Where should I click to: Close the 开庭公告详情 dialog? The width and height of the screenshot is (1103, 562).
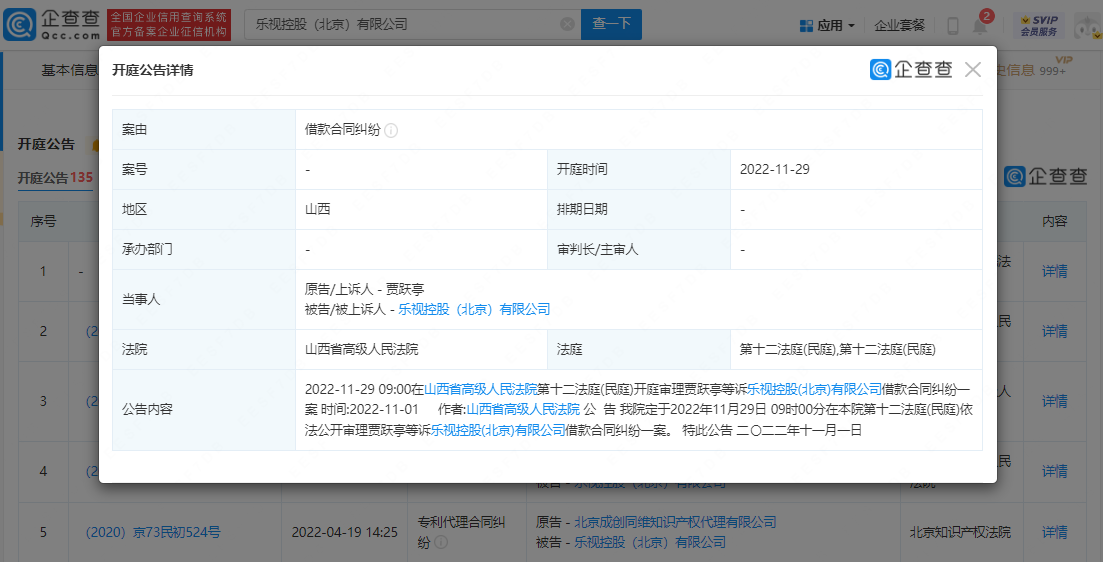pos(973,70)
